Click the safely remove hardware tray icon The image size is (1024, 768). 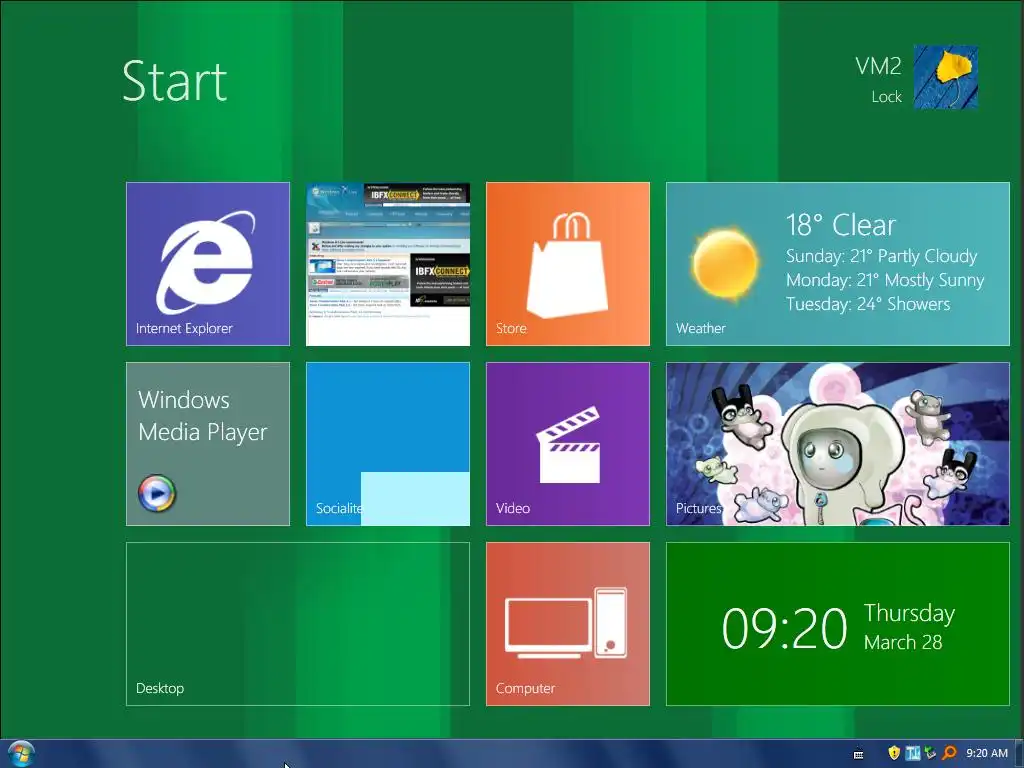pos(931,753)
